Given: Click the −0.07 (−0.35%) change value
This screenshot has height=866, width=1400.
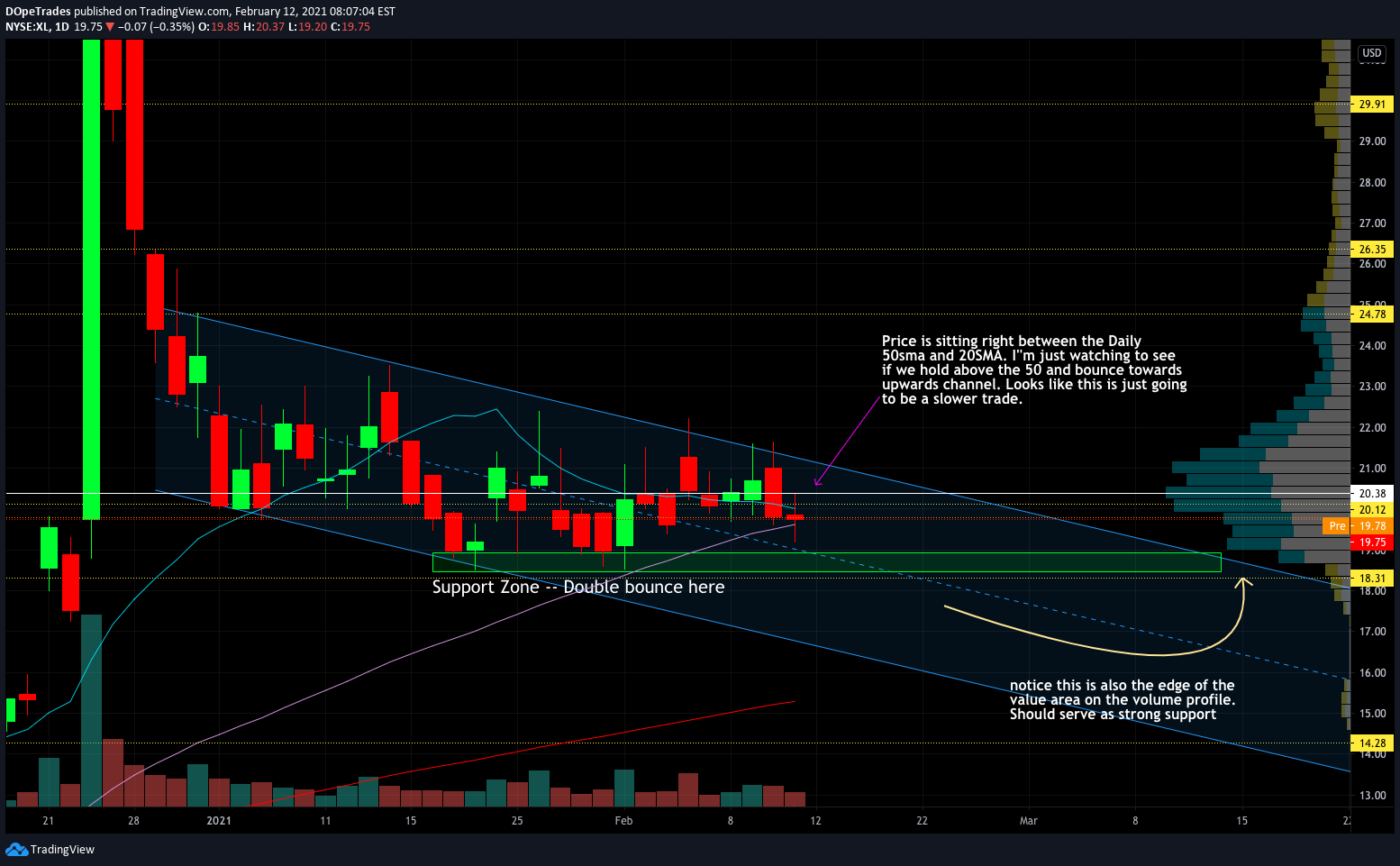Looking at the screenshot, I should tap(156, 27).
